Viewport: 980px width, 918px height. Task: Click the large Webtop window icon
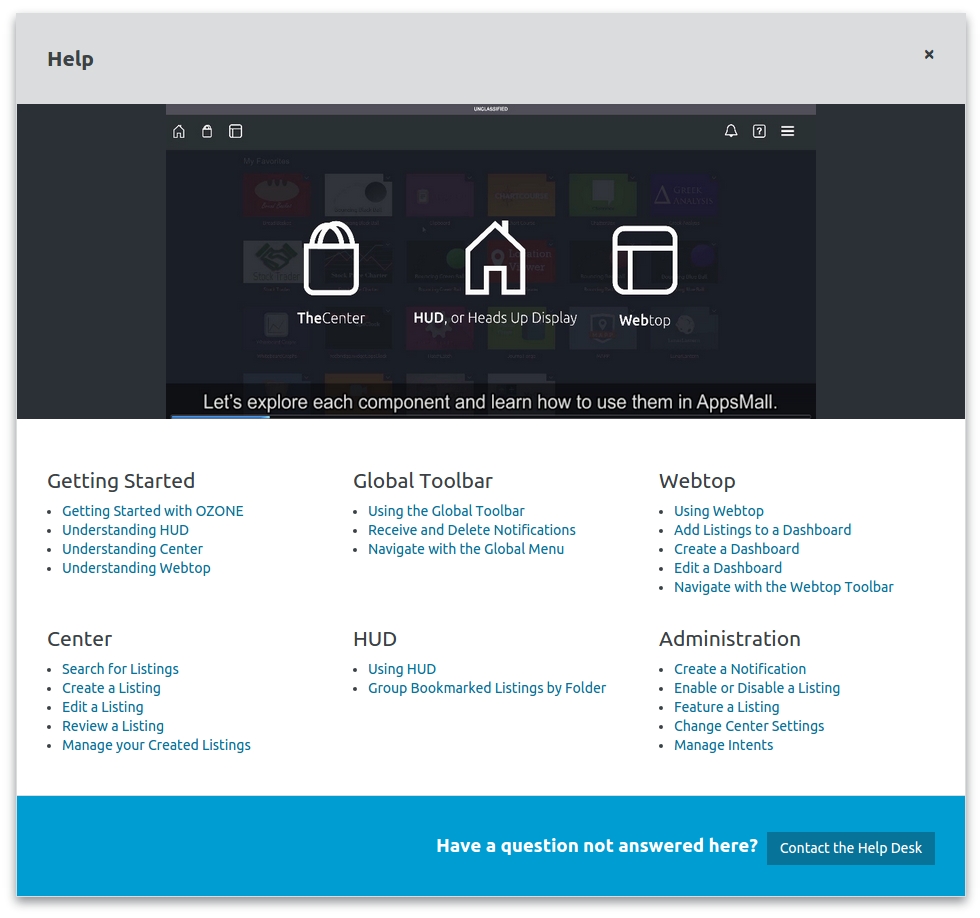(645, 260)
